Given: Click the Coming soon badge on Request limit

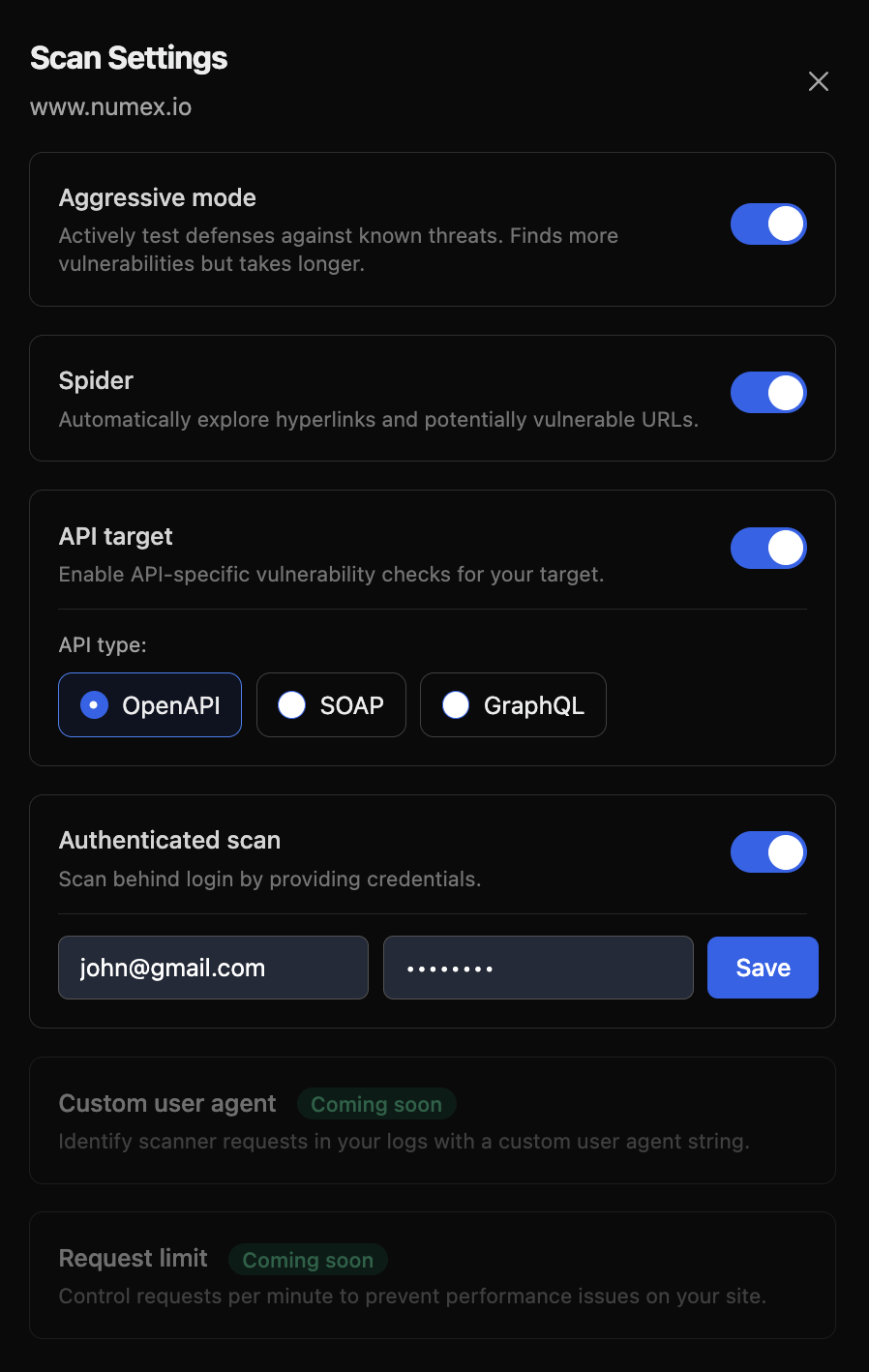Looking at the screenshot, I should click(x=308, y=1260).
